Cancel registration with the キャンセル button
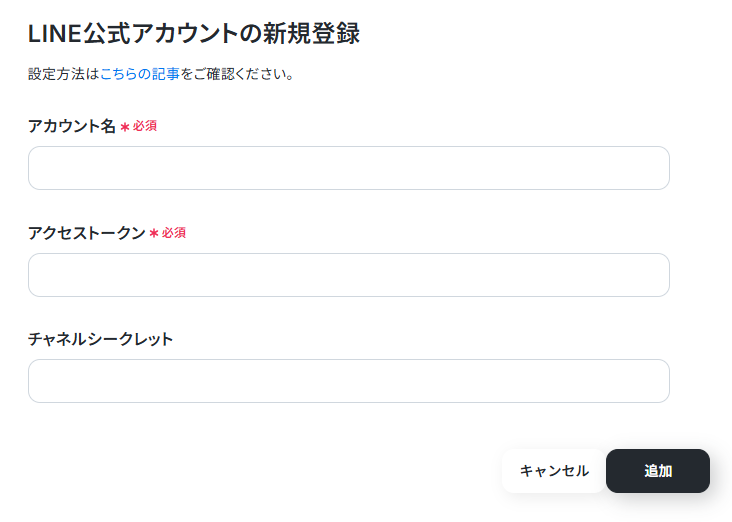Image resolution: width=732 pixels, height=522 pixels. [x=554, y=471]
